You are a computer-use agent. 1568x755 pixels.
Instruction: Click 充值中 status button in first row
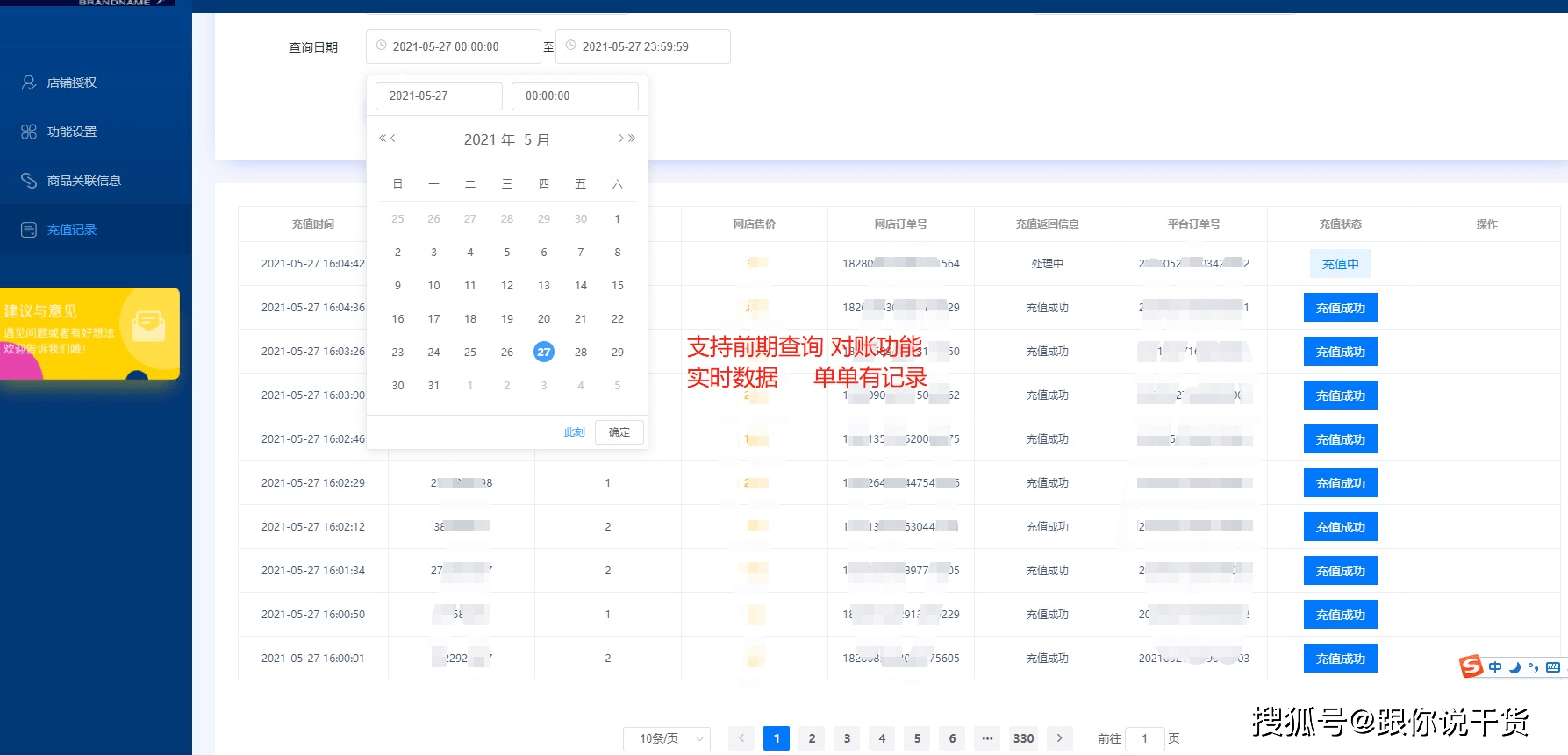[1341, 264]
